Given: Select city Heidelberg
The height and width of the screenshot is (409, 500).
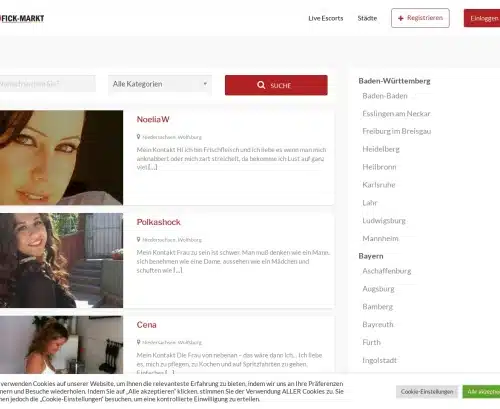Looking at the screenshot, I should [381, 149].
